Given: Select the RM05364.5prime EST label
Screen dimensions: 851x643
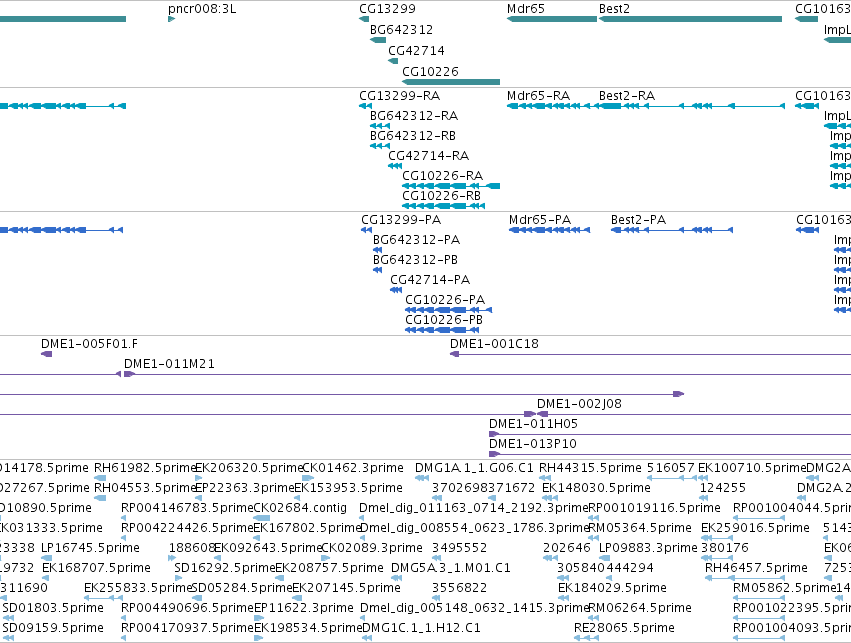Looking at the screenshot, I should [640, 529].
